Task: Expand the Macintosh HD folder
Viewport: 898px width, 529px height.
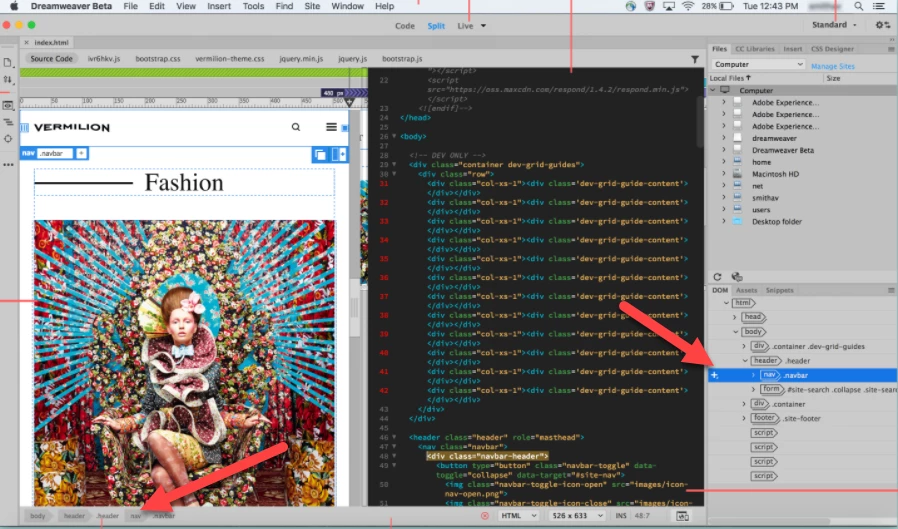Action: (724, 174)
